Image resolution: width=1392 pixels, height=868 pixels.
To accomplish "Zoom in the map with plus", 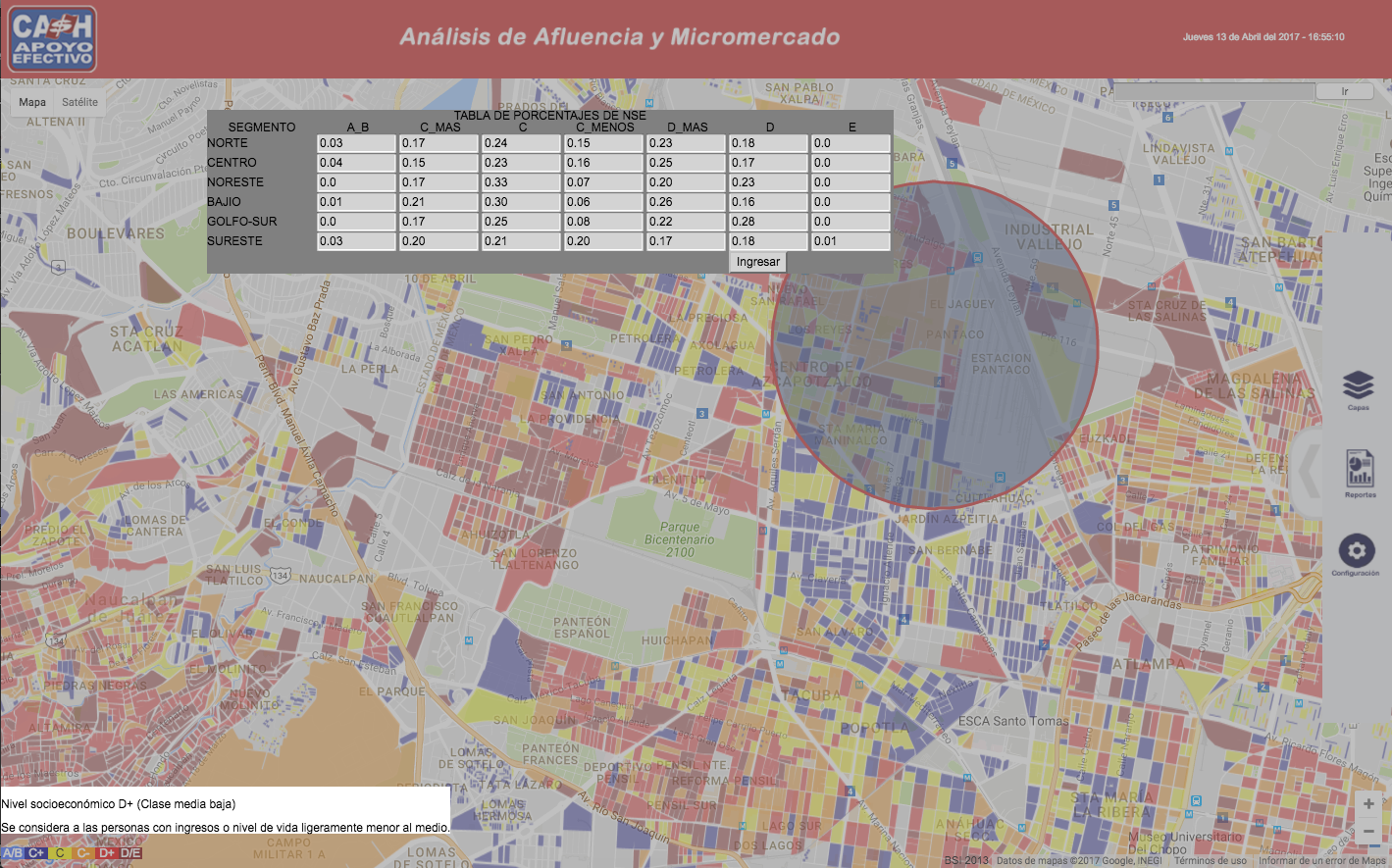I will tap(1368, 804).
